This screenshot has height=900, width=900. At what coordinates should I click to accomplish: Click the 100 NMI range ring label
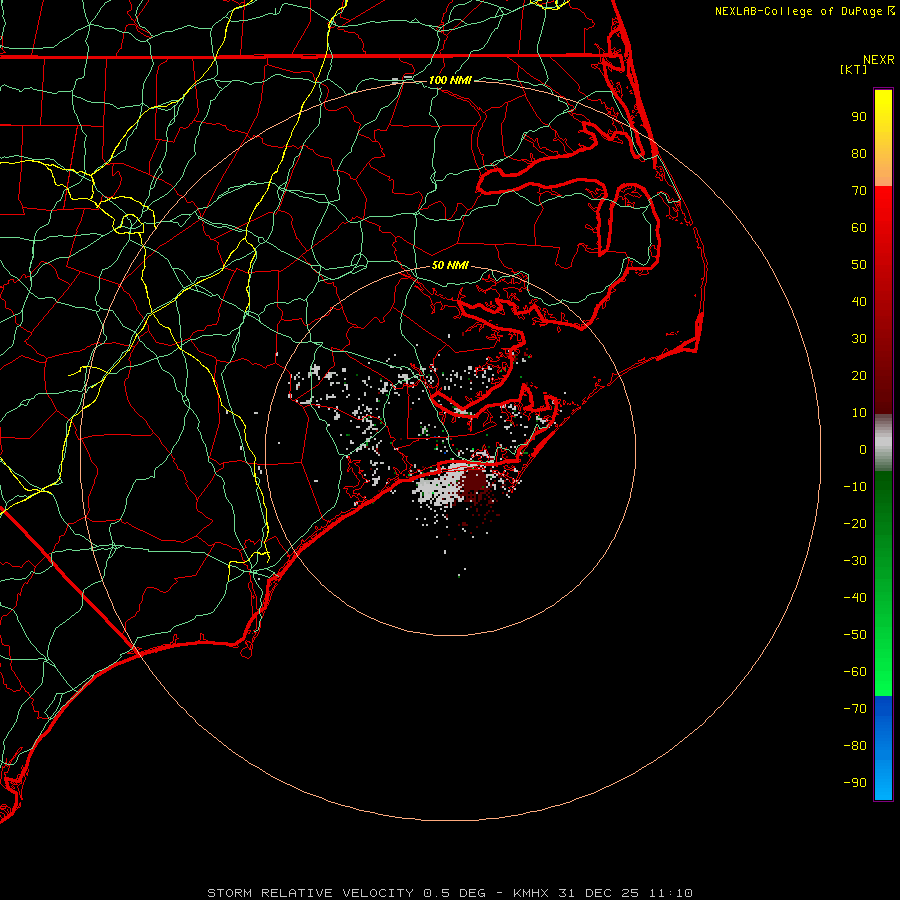coord(450,80)
